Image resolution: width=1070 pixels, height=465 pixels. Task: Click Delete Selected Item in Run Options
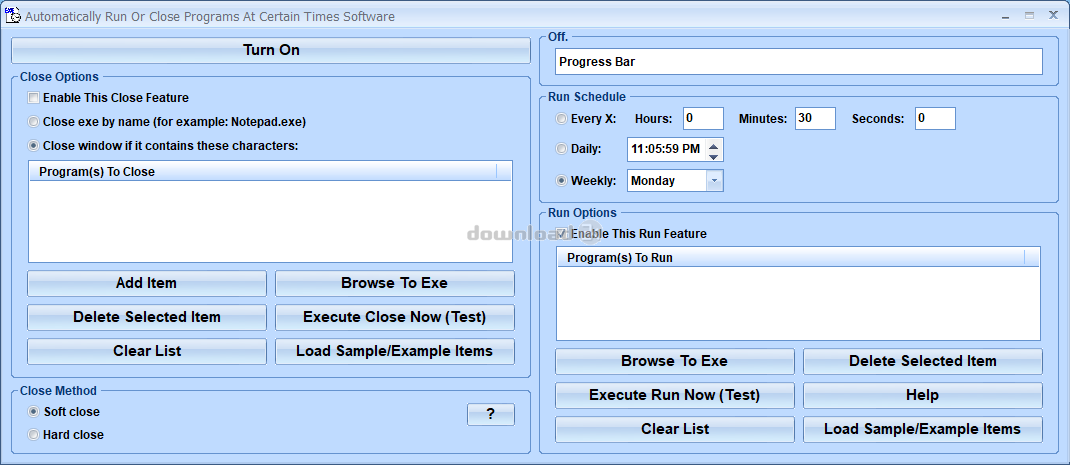coord(923,361)
